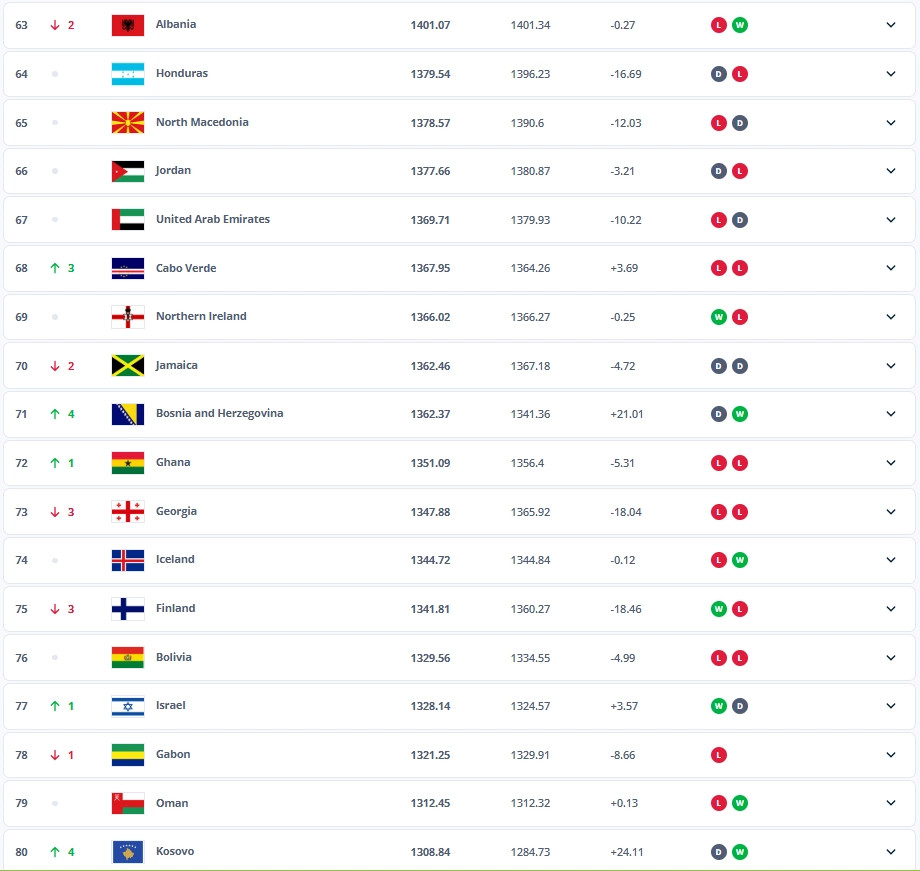The height and width of the screenshot is (871, 920).
Task: Click the green W badge in Albania's row
Action: point(739,25)
